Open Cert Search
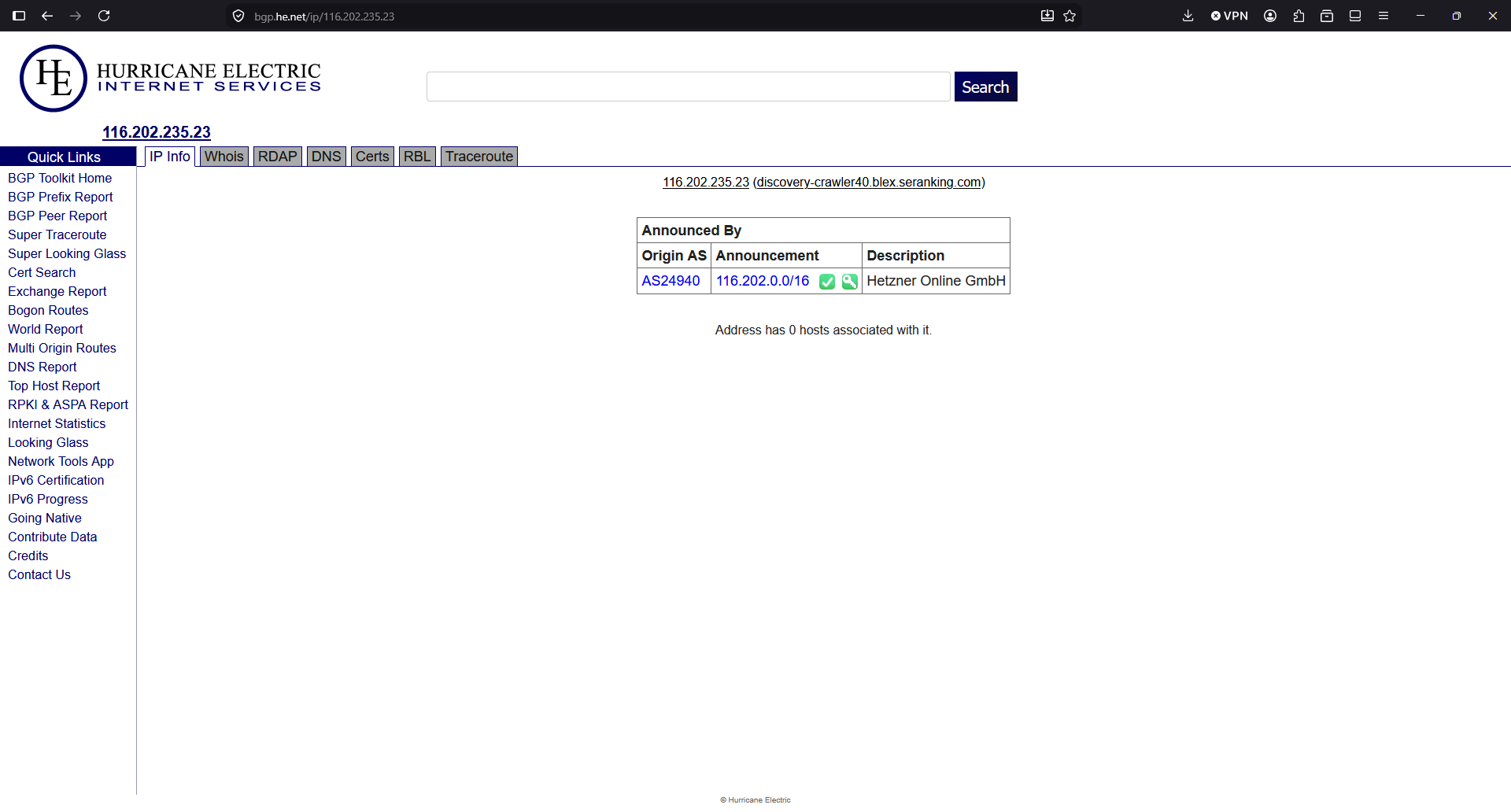 (x=42, y=272)
